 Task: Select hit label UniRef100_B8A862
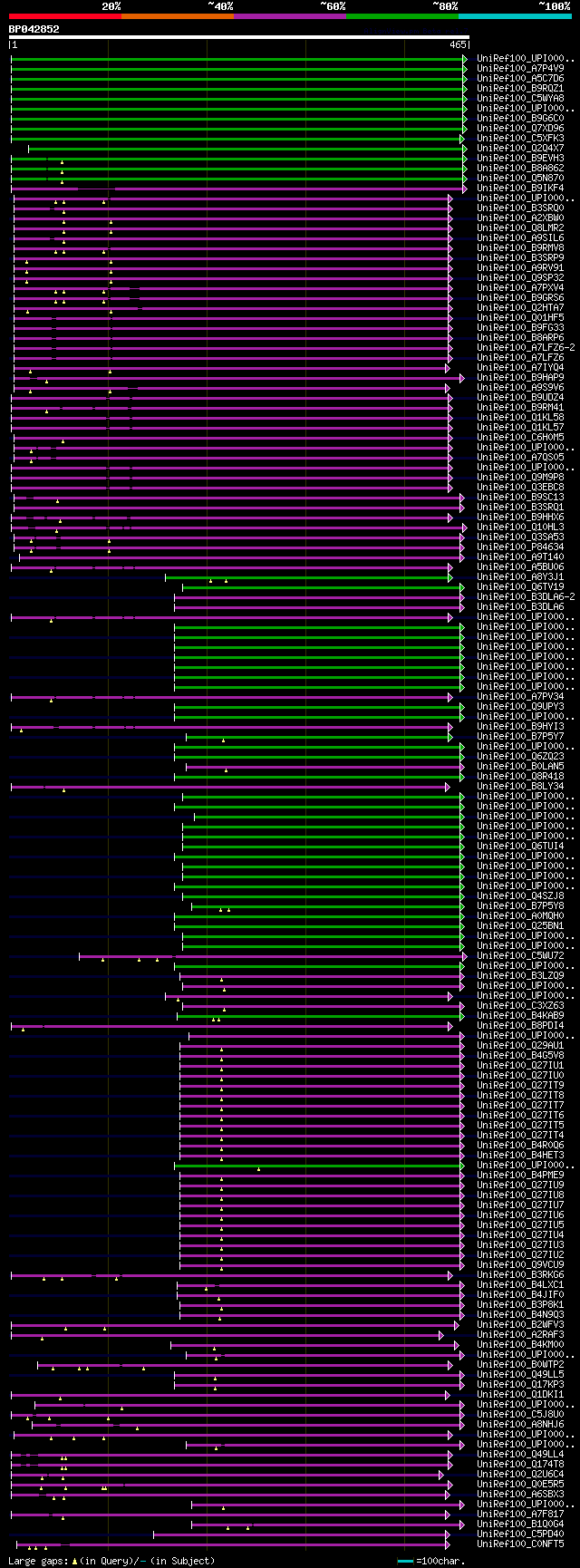coord(520,168)
